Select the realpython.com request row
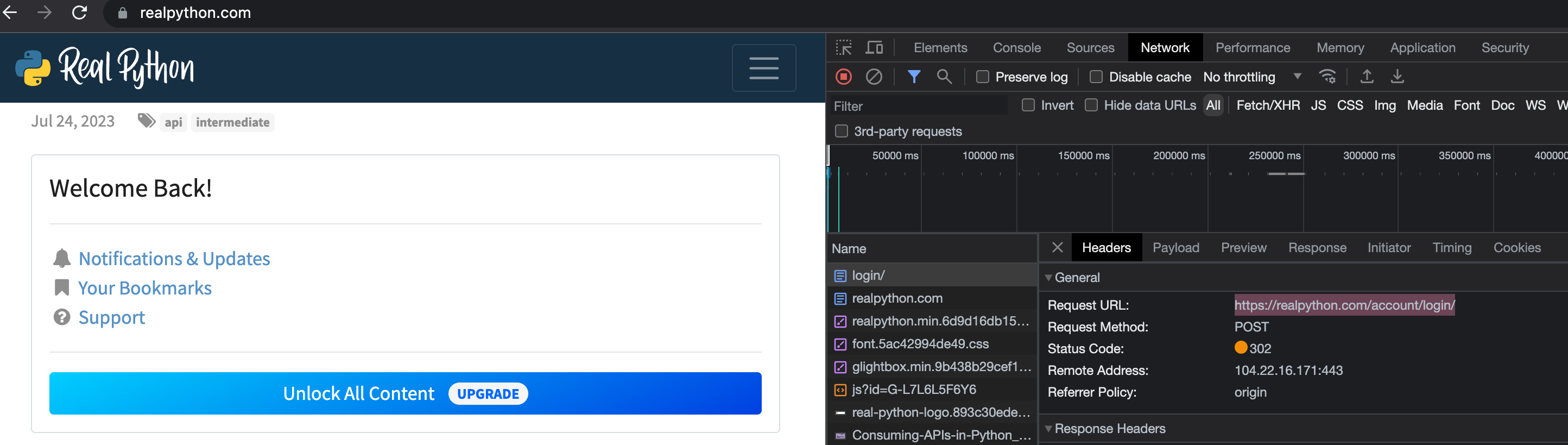The image size is (1568, 445). click(x=932, y=298)
